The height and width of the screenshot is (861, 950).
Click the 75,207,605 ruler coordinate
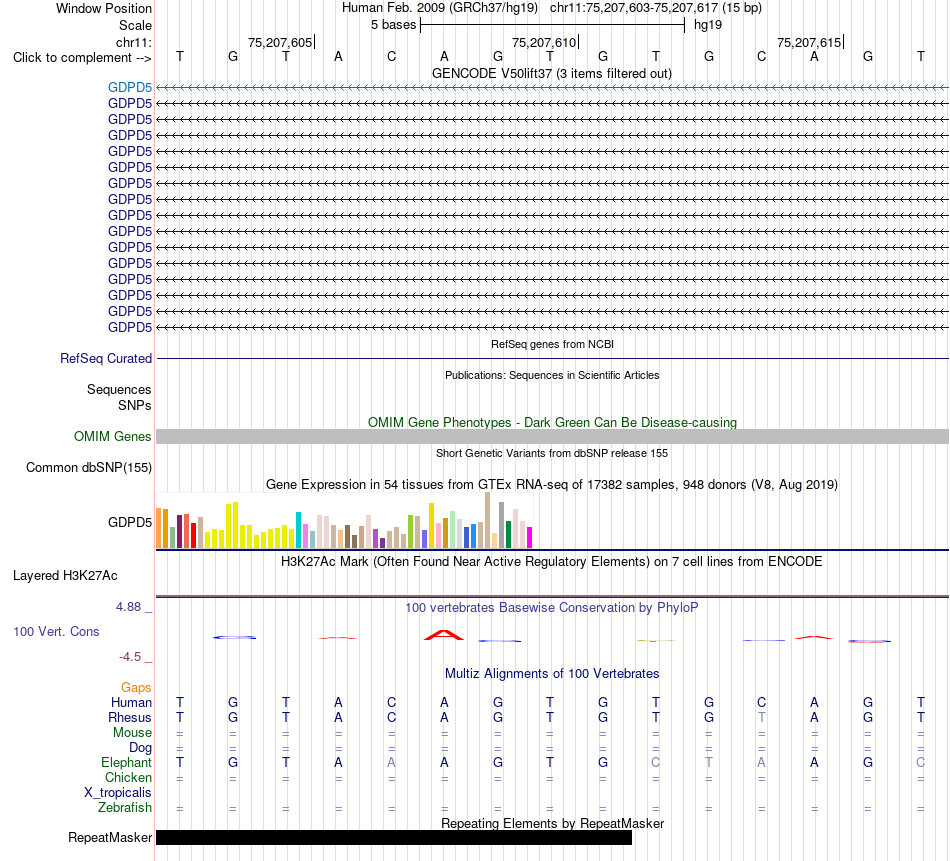[x=280, y=42]
